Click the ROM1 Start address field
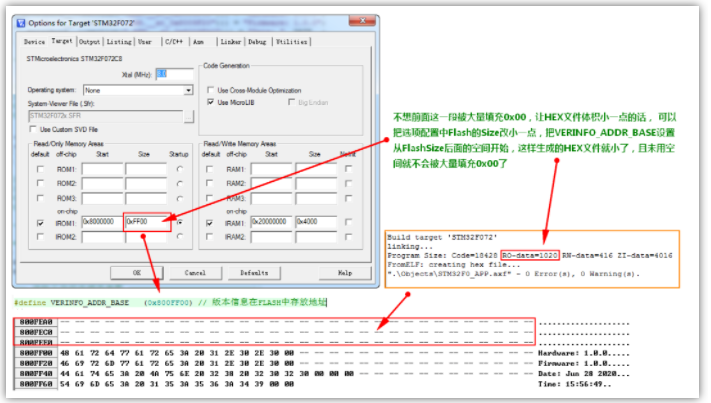The width and height of the screenshot is (711, 403). (102, 169)
